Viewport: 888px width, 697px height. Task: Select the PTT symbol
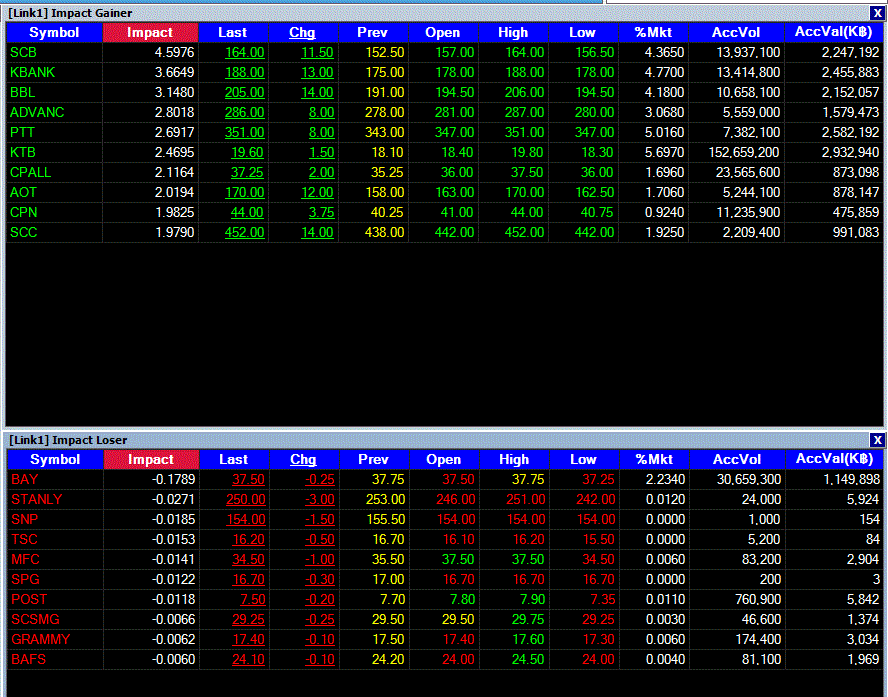point(22,132)
